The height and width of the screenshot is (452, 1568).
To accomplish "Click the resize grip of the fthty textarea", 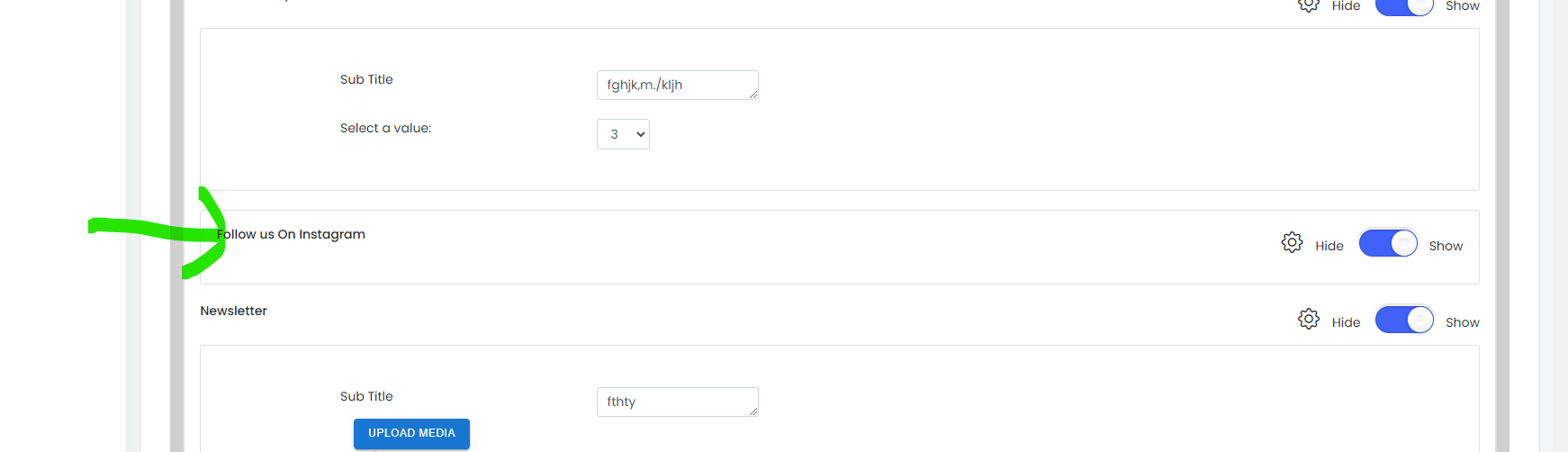I will pos(752,411).
